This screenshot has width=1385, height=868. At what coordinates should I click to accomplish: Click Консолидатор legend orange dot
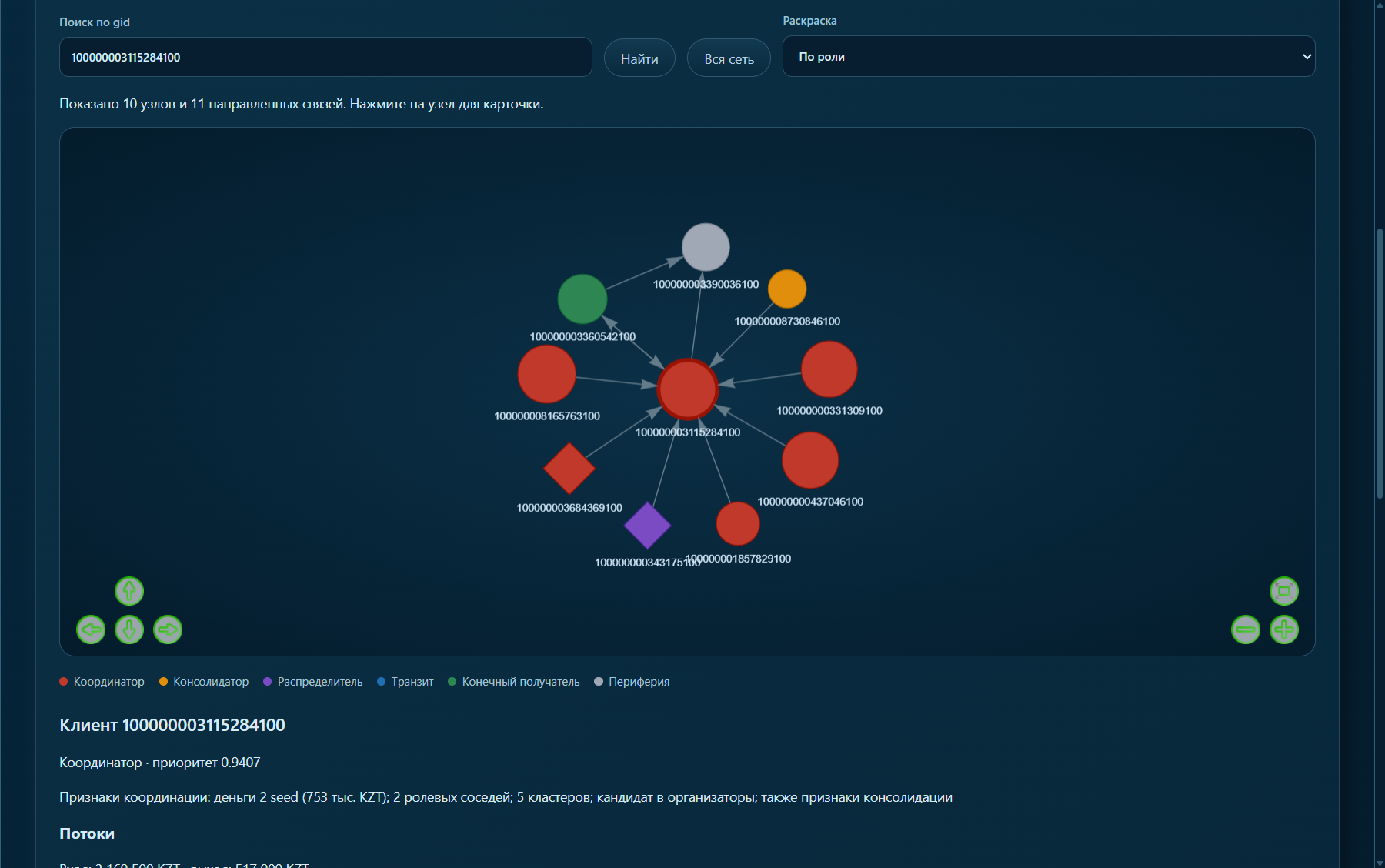163,682
